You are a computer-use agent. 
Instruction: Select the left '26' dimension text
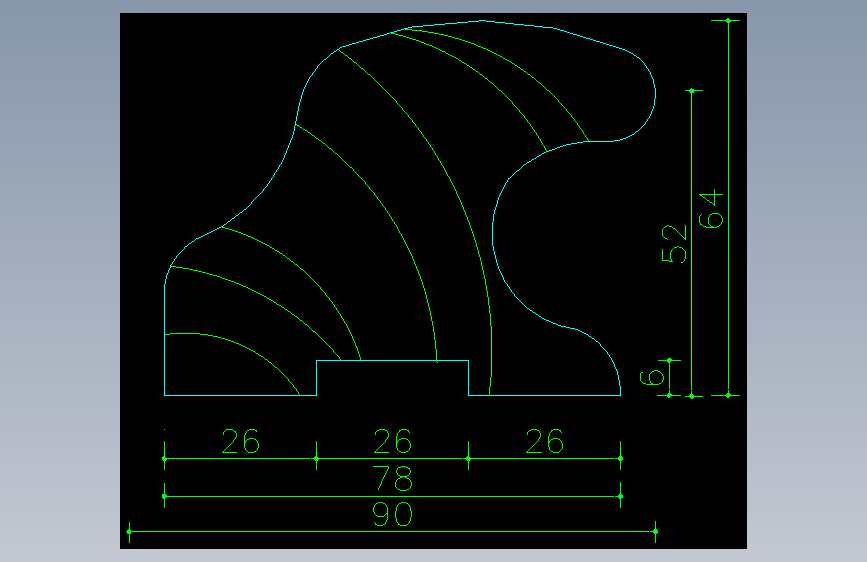[241, 441]
